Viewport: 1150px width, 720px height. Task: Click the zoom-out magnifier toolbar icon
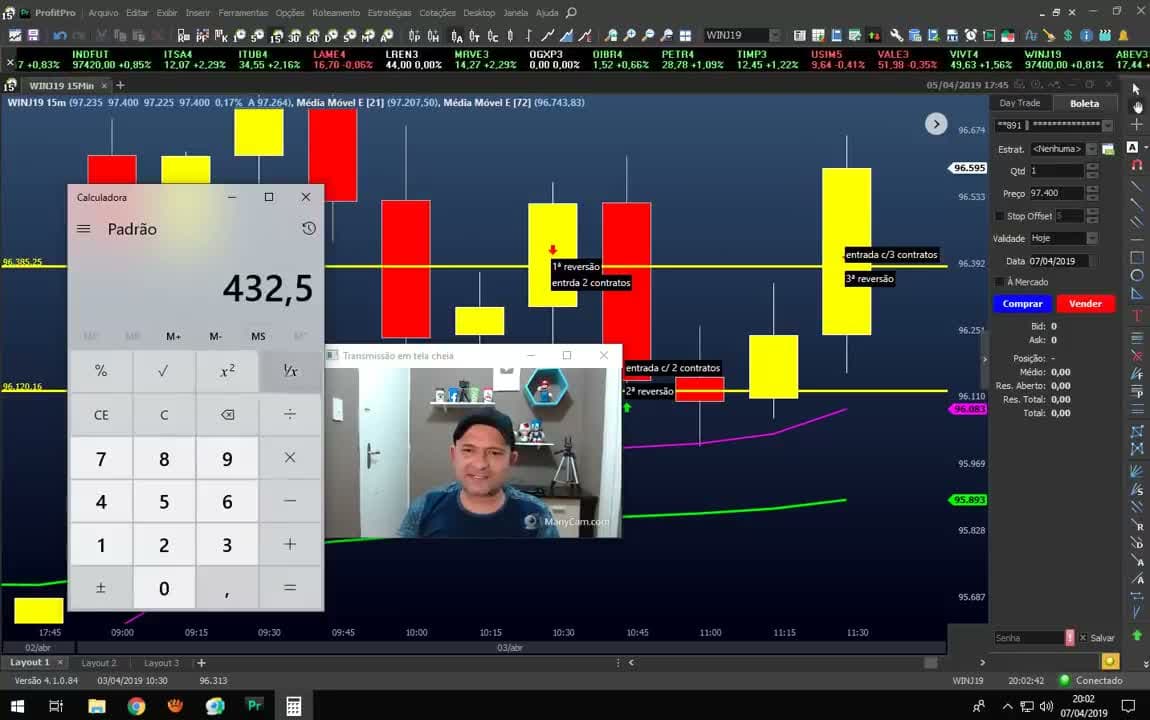(648, 35)
